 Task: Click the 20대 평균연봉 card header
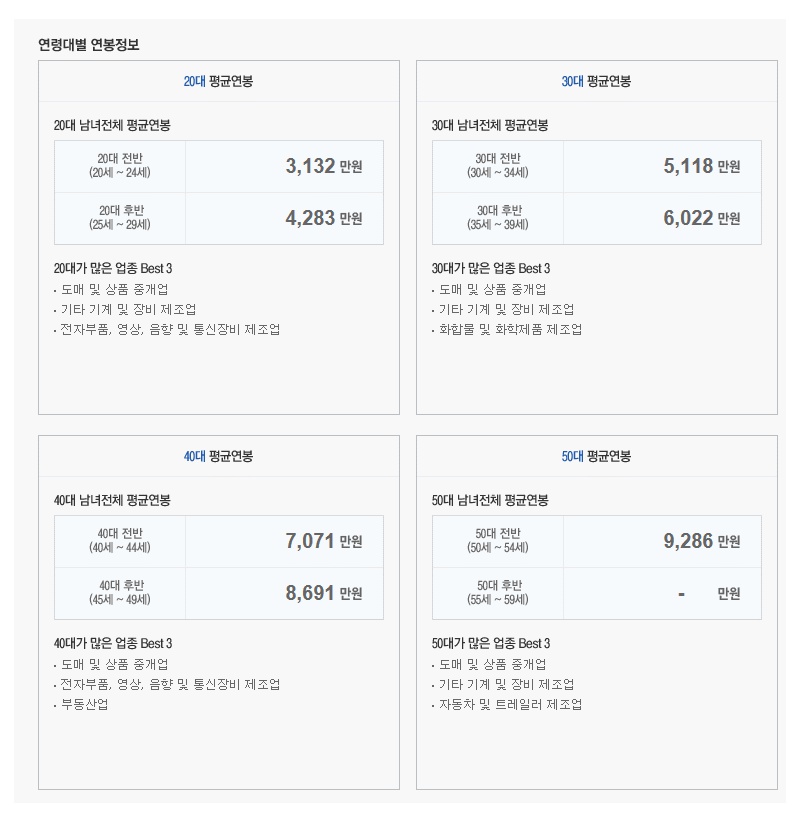(218, 81)
